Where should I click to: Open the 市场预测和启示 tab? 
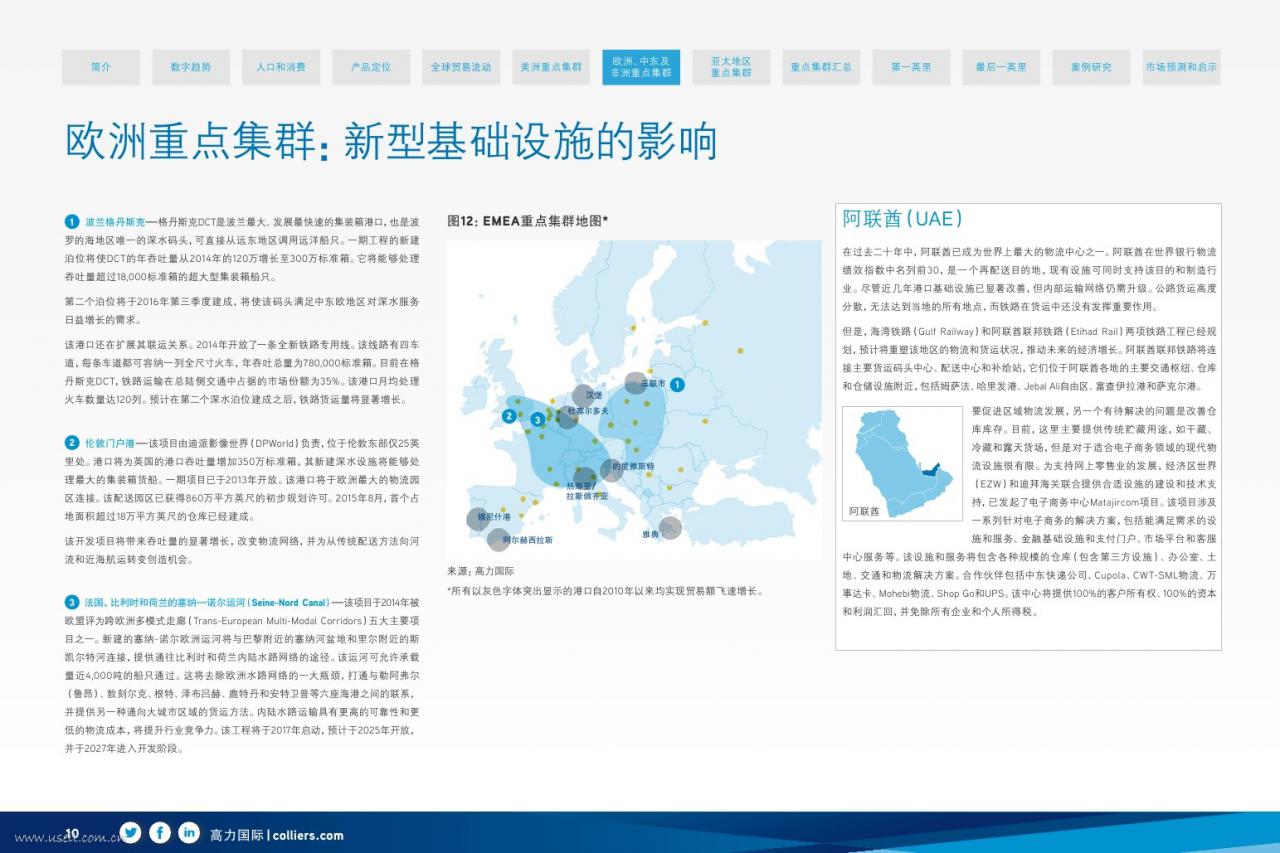[1181, 67]
